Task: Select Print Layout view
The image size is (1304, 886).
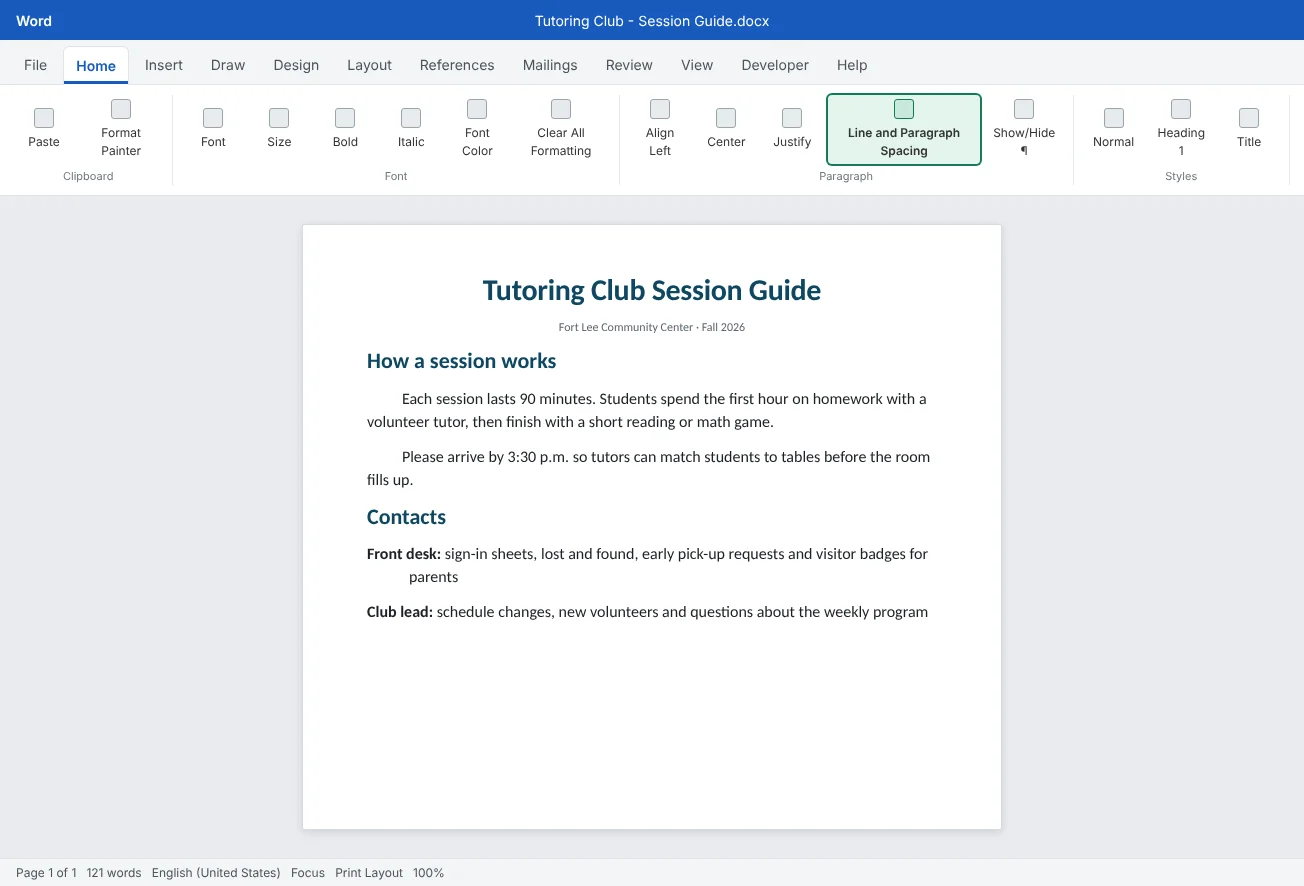Action: click(x=369, y=873)
